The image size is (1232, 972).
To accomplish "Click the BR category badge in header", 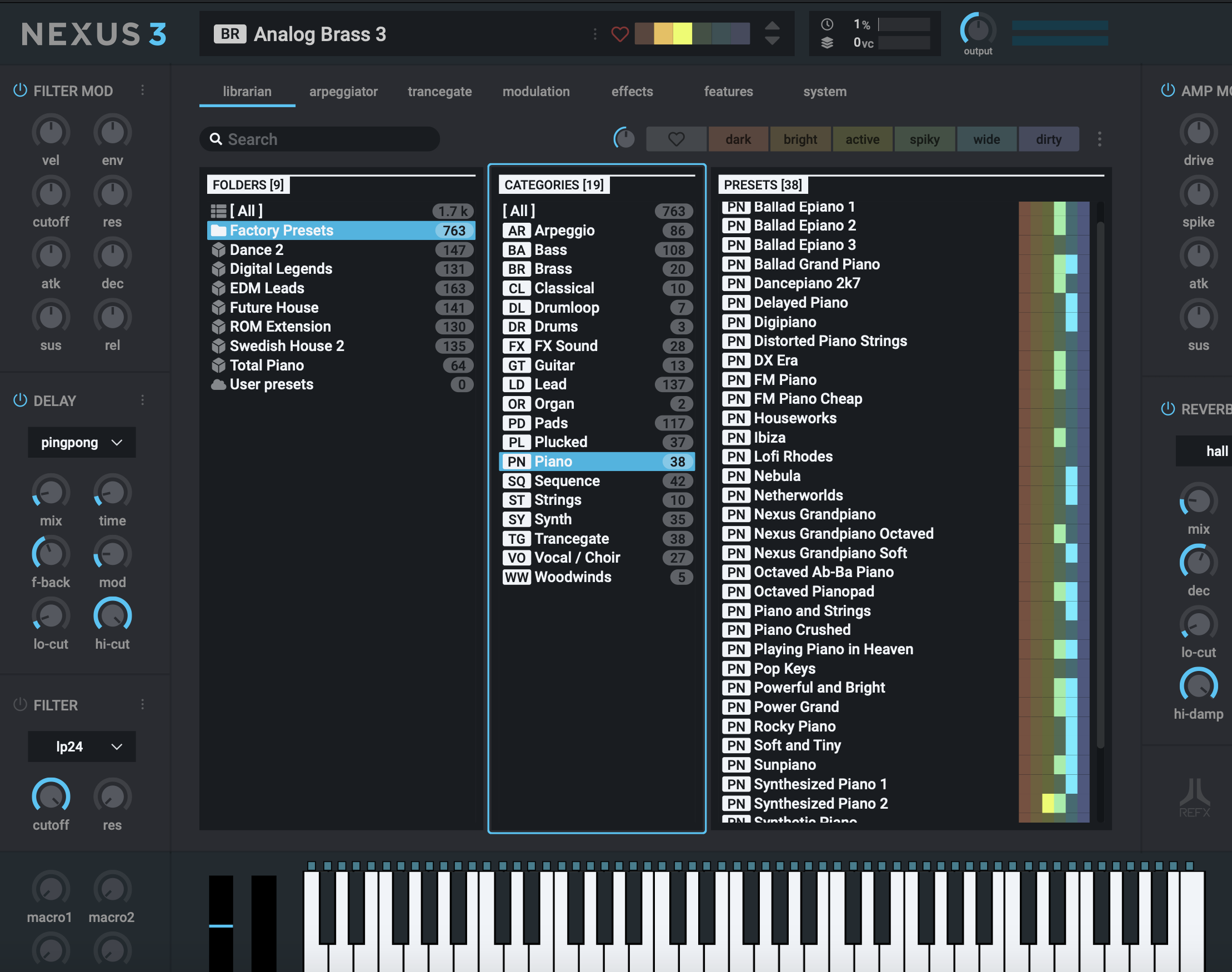I will (230, 34).
